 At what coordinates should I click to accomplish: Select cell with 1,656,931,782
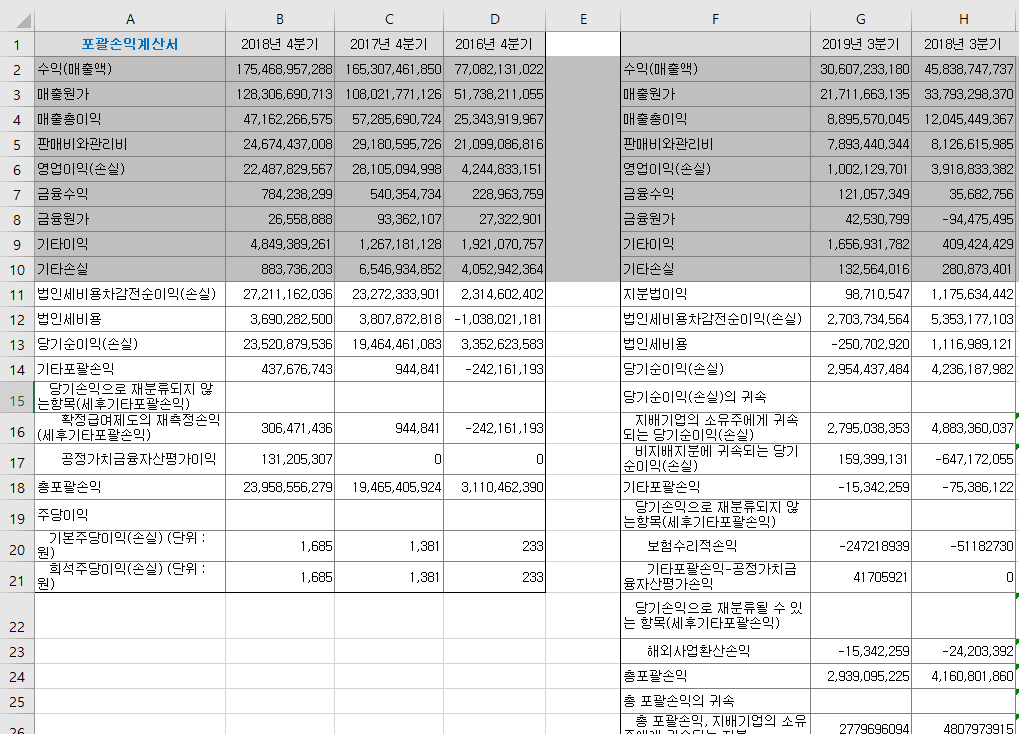(861, 244)
